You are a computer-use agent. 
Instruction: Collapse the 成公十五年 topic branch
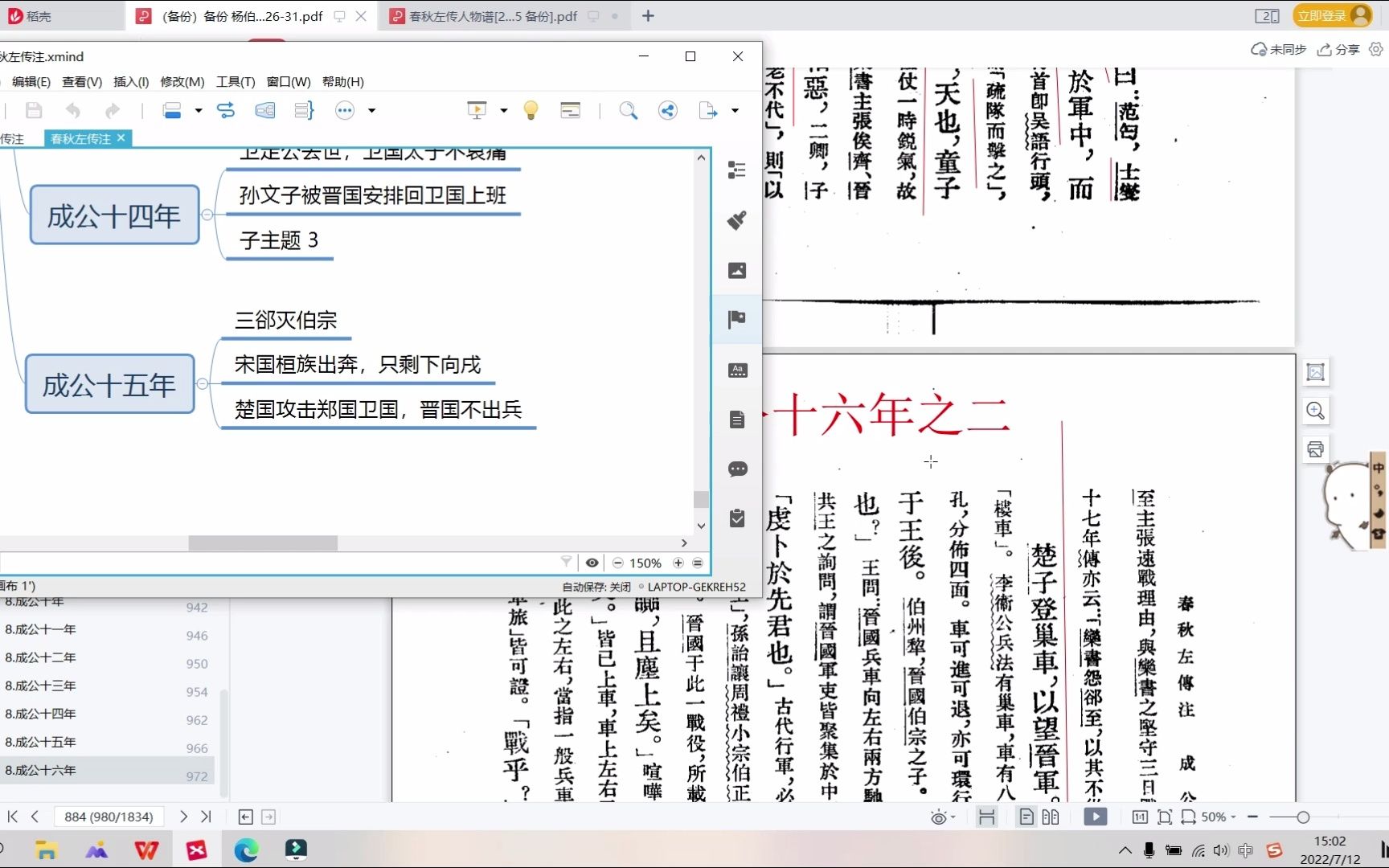(x=203, y=384)
